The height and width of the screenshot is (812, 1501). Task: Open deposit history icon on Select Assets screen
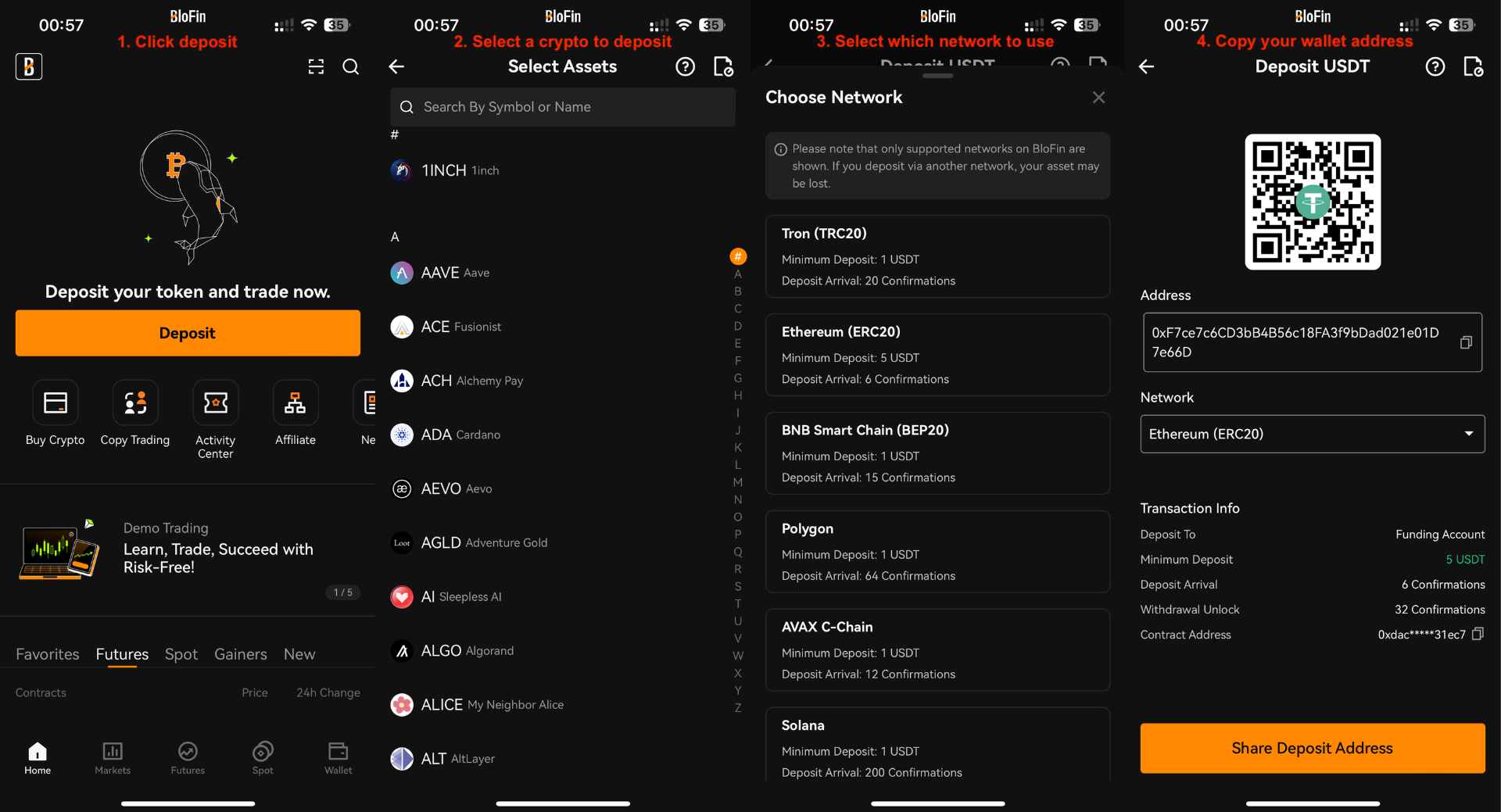(x=723, y=67)
